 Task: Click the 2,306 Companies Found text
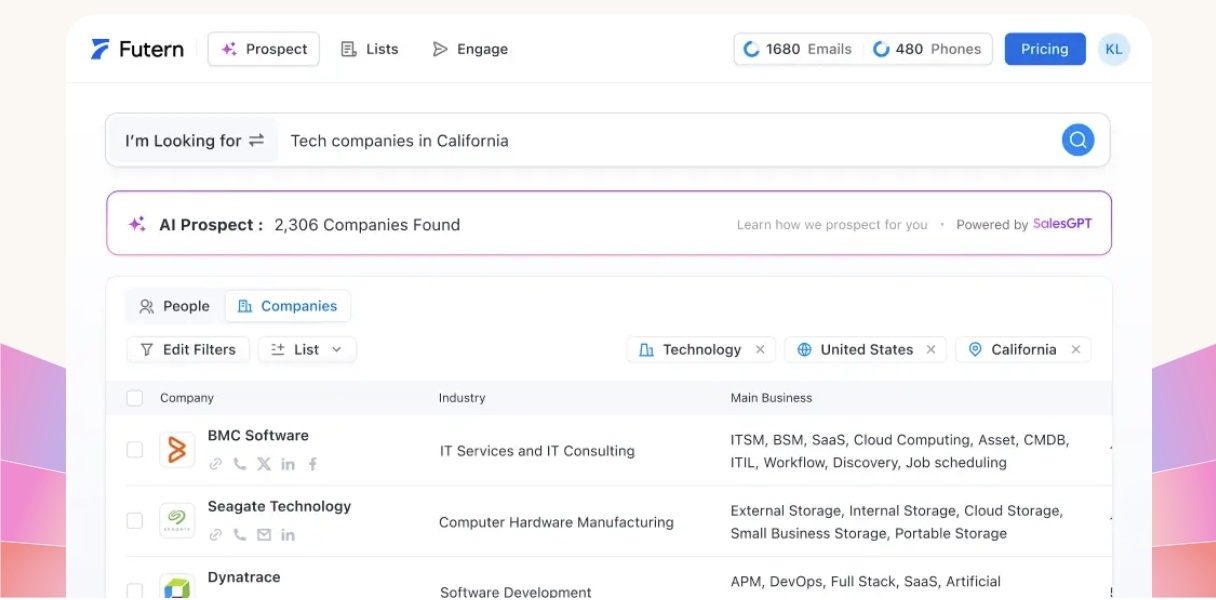point(367,225)
